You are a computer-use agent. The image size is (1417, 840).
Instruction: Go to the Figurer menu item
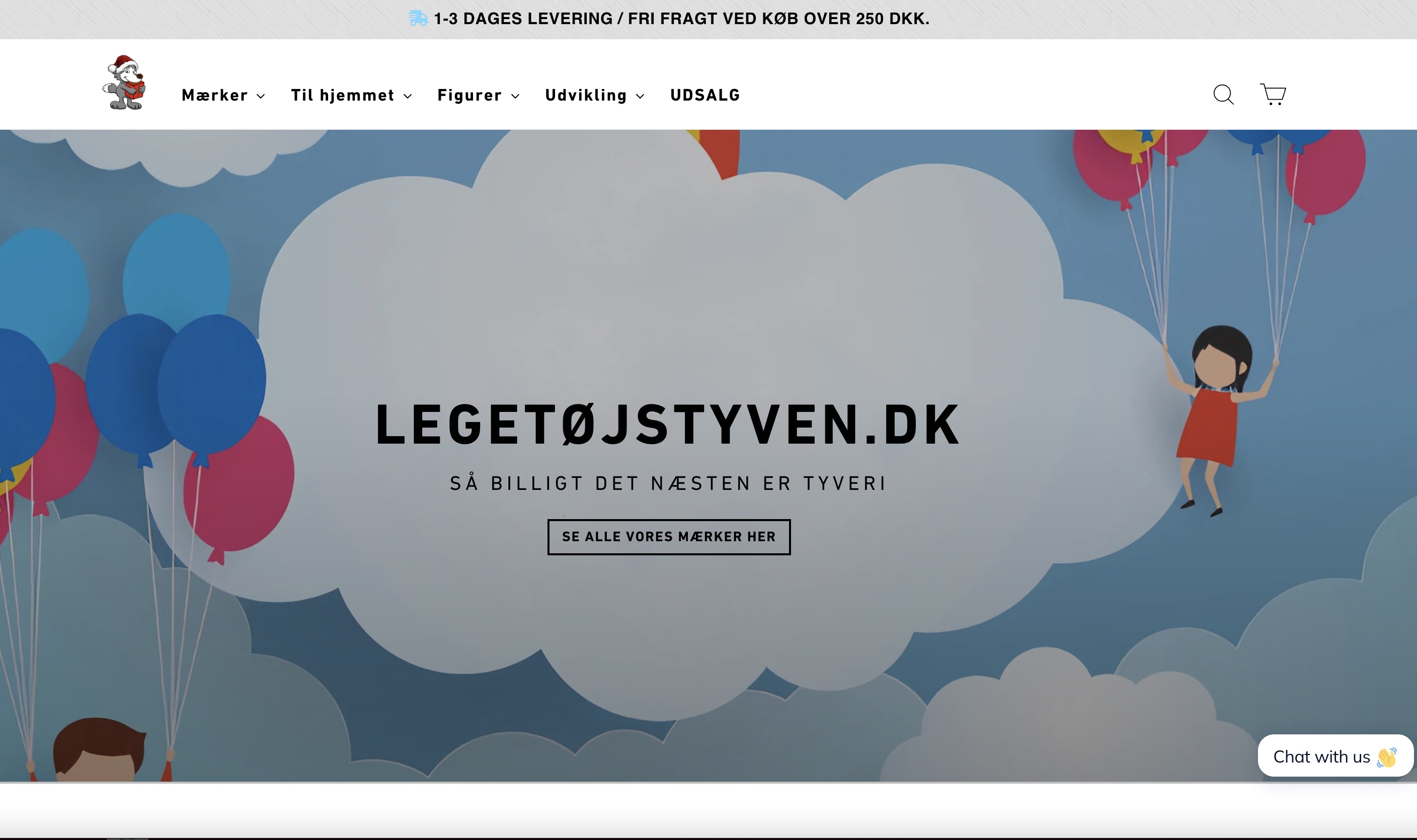[x=469, y=95]
